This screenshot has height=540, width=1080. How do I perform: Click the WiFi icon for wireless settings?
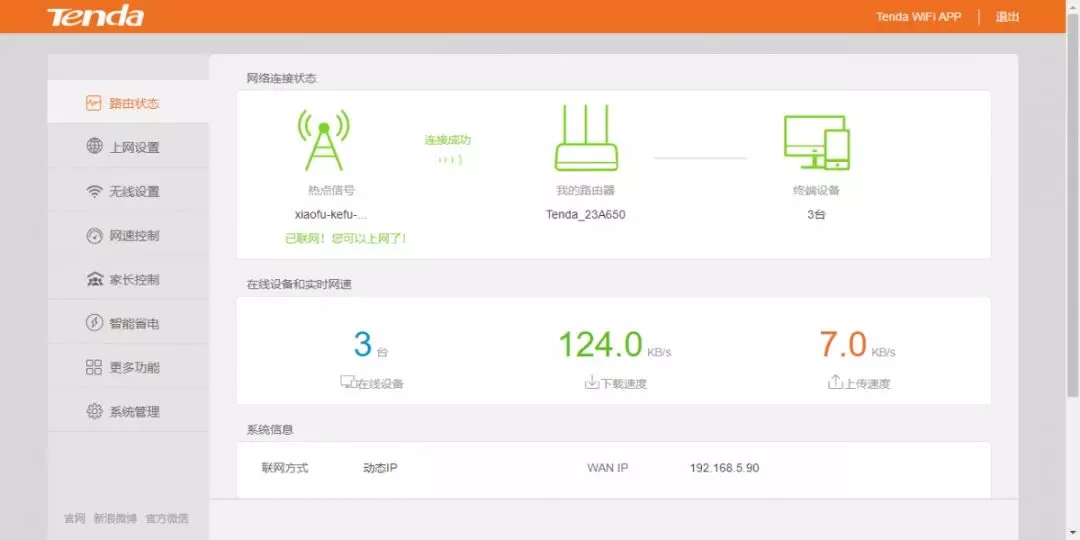click(94, 191)
